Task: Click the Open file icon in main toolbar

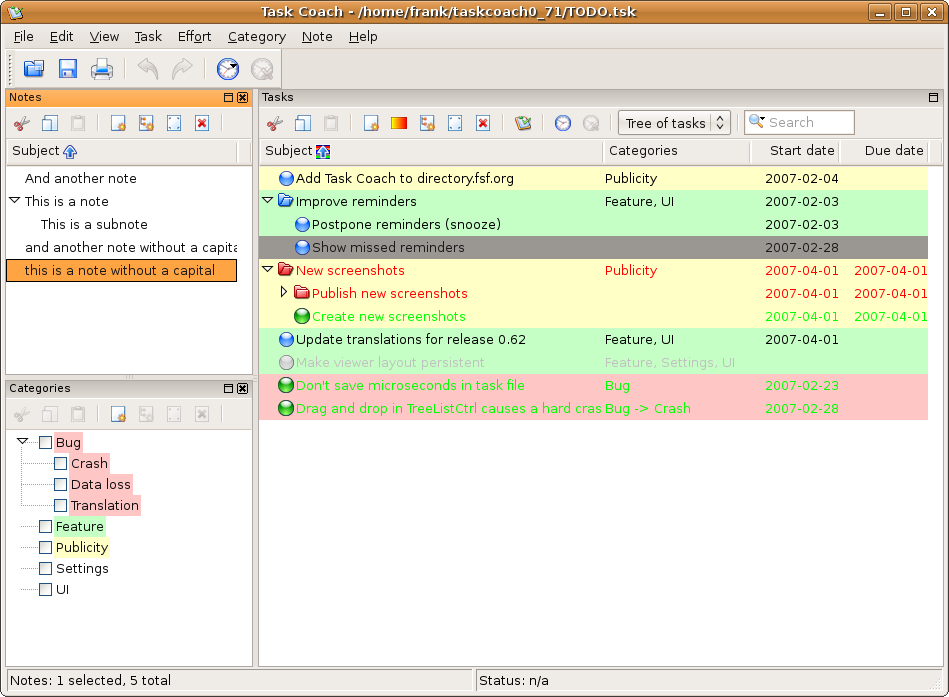Action: tap(34, 69)
